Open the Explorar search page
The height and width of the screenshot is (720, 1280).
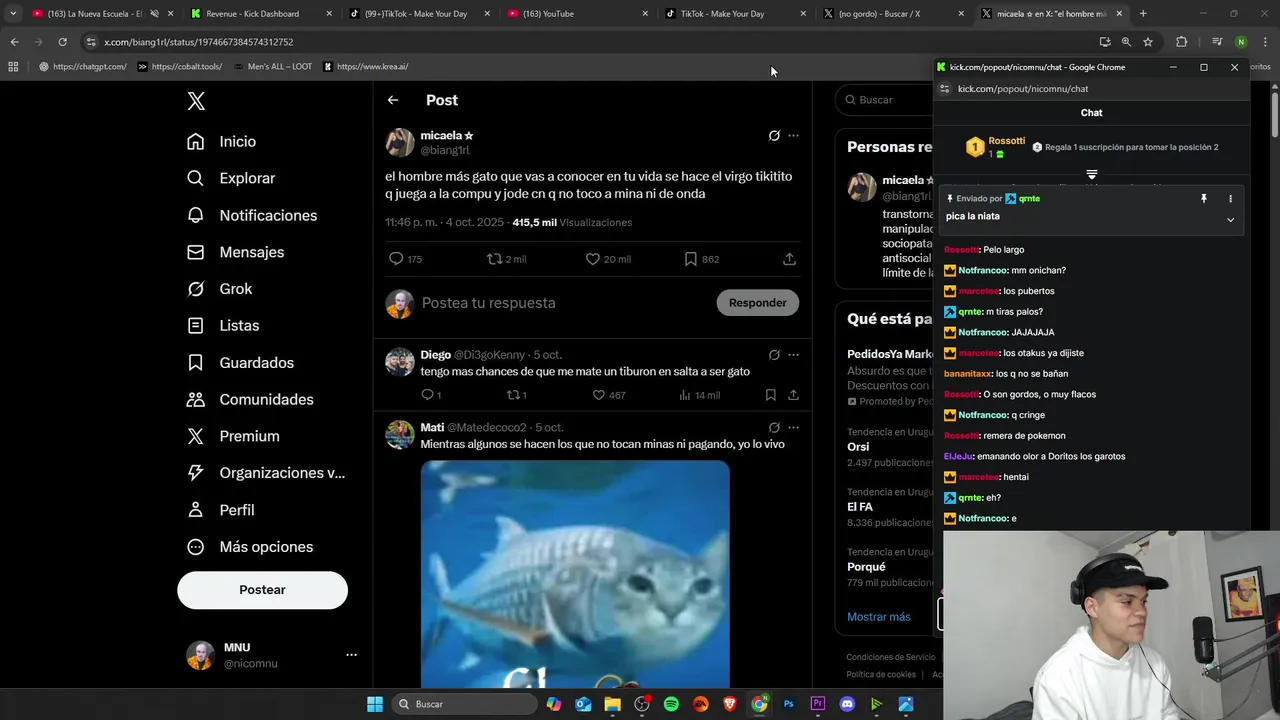[x=230, y=178]
